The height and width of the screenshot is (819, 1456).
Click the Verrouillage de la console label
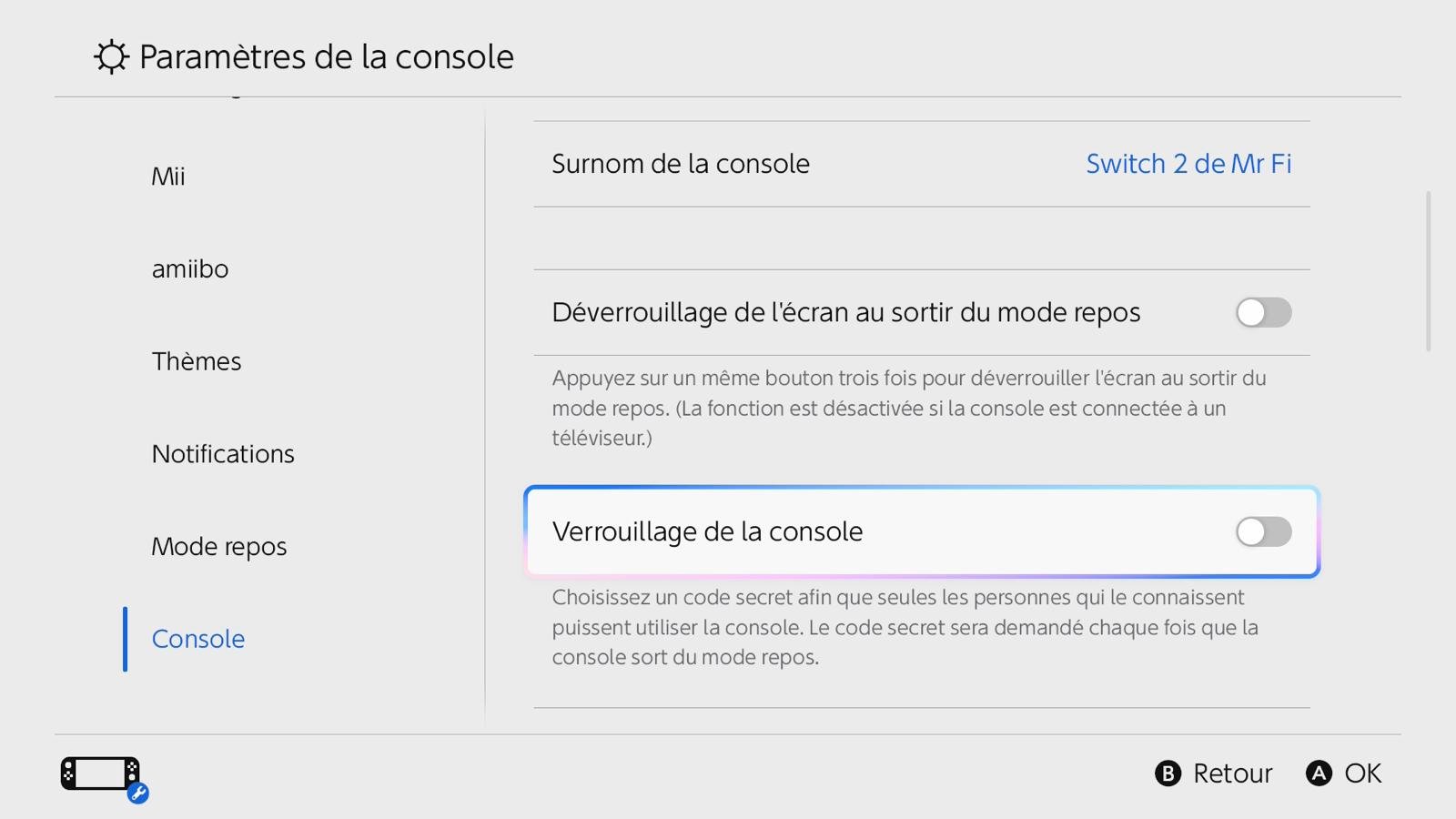707,531
